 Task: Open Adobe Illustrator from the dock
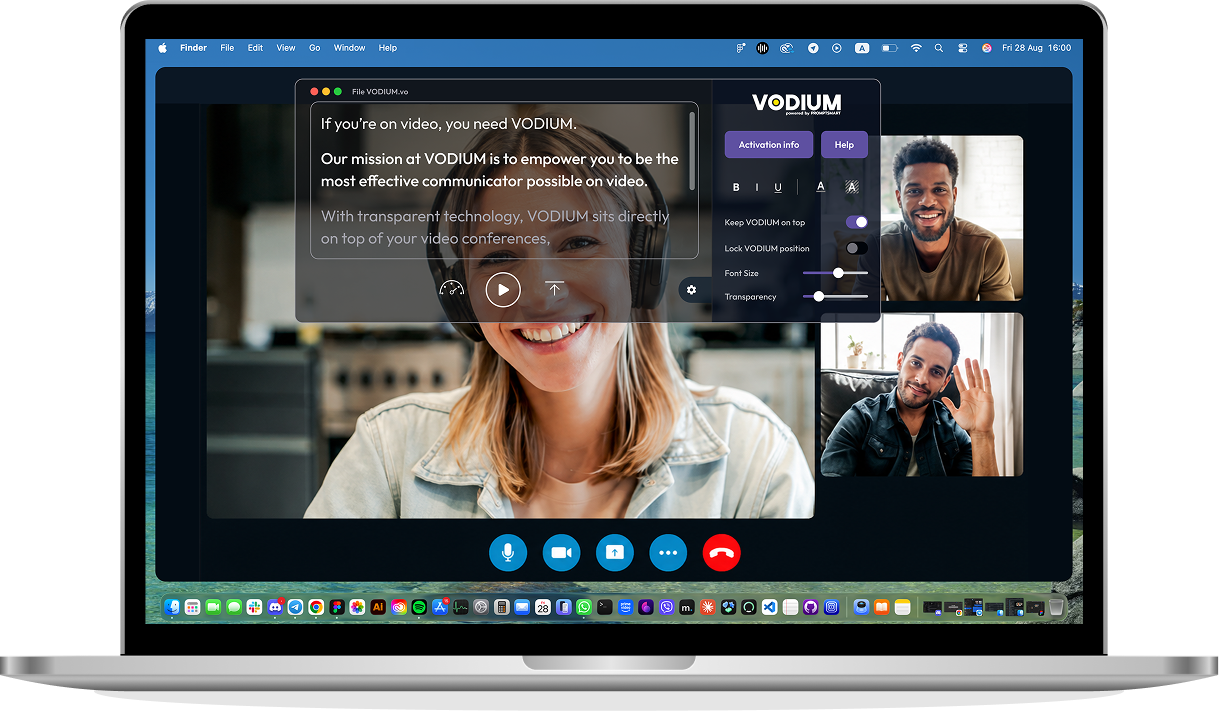[x=378, y=607]
